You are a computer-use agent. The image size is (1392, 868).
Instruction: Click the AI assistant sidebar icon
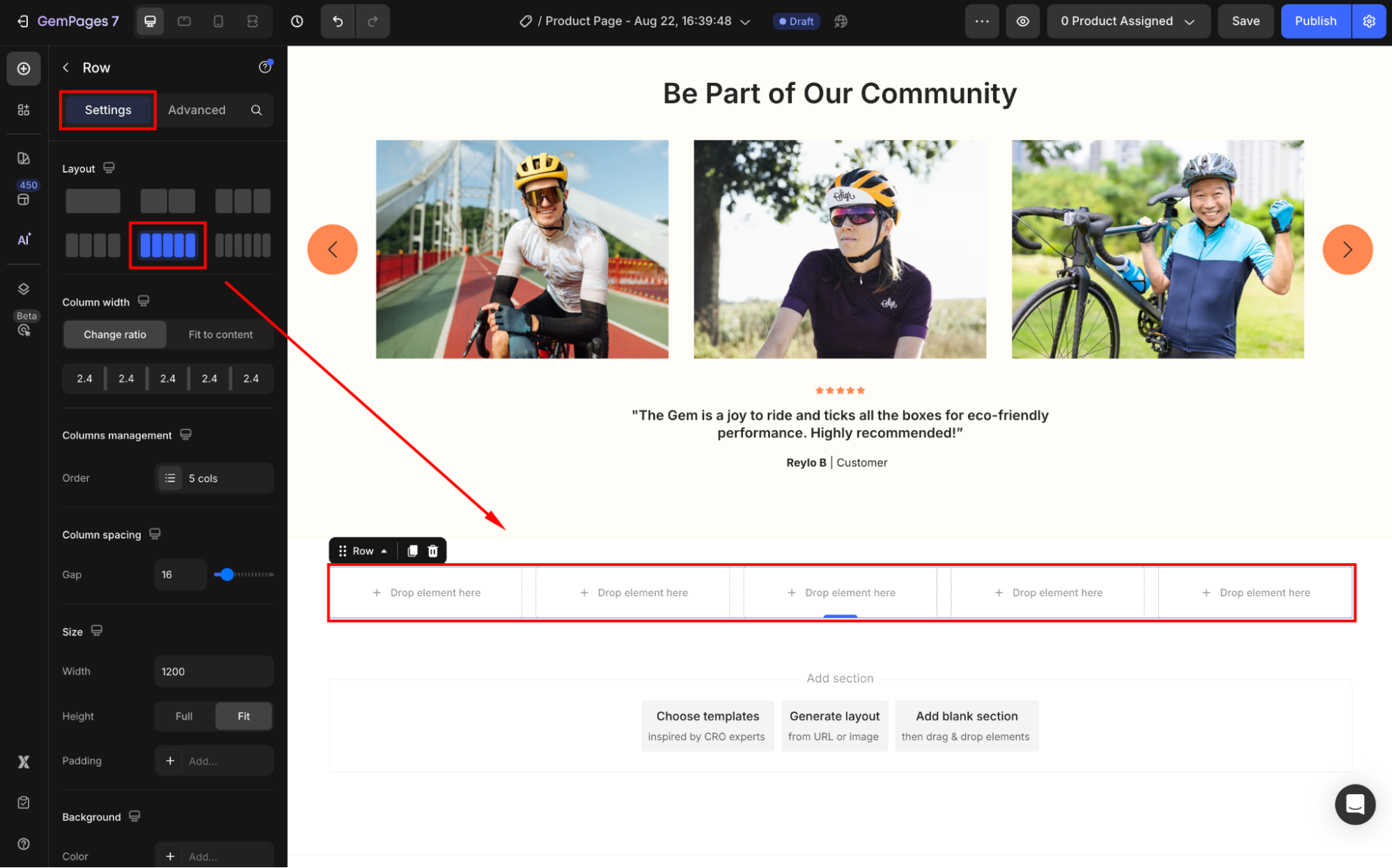pyautogui.click(x=24, y=239)
